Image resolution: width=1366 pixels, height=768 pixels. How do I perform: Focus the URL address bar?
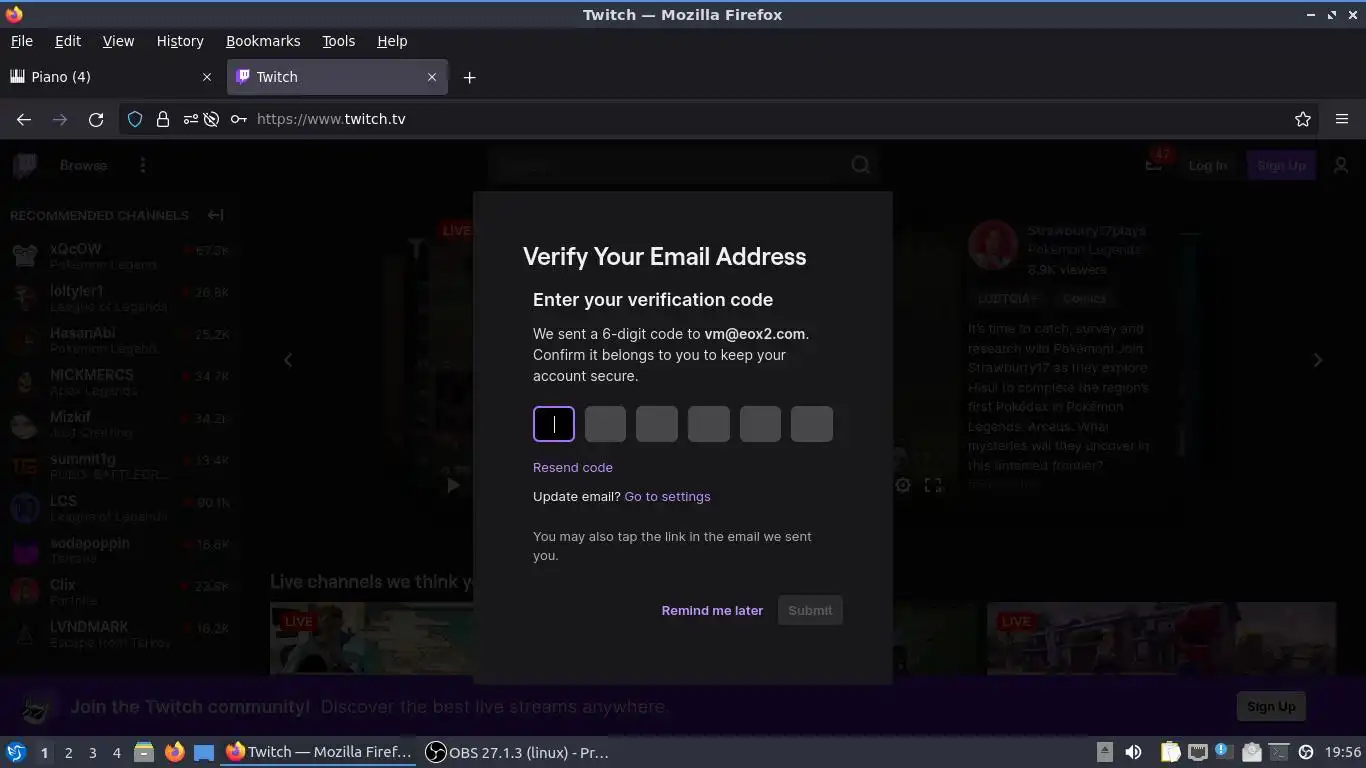click(768, 119)
